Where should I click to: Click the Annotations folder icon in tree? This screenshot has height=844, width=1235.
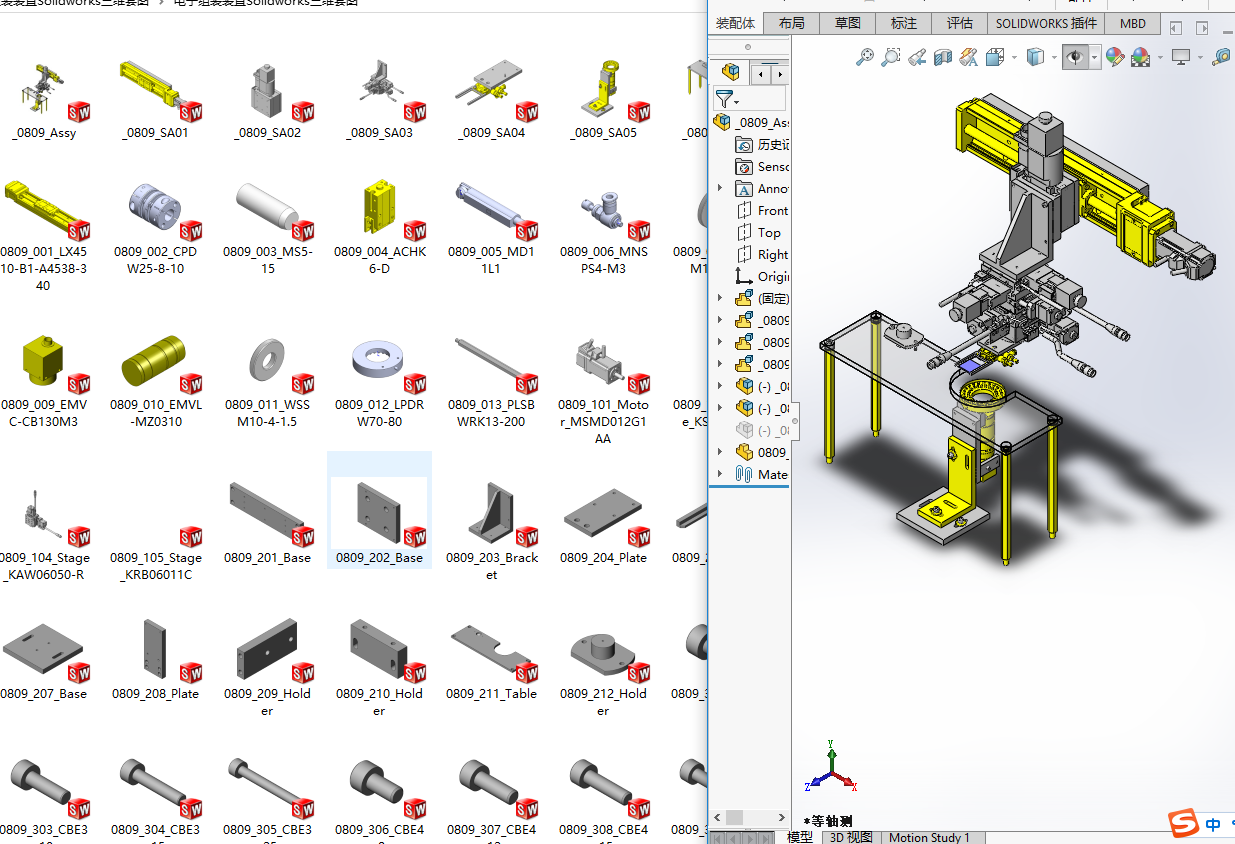[x=742, y=188]
